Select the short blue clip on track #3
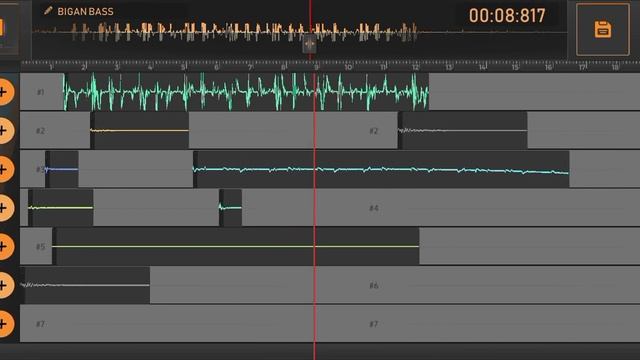Image resolution: width=640 pixels, height=360 pixels. (x=62, y=169)
